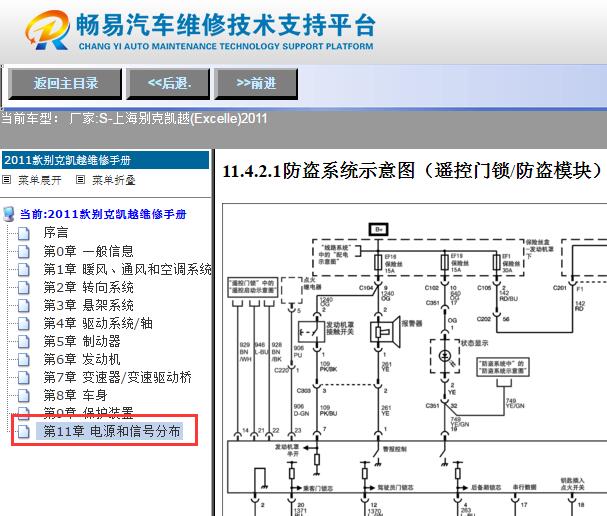Click the 发动机罩接触开关 switch symbol

[311, 332]
